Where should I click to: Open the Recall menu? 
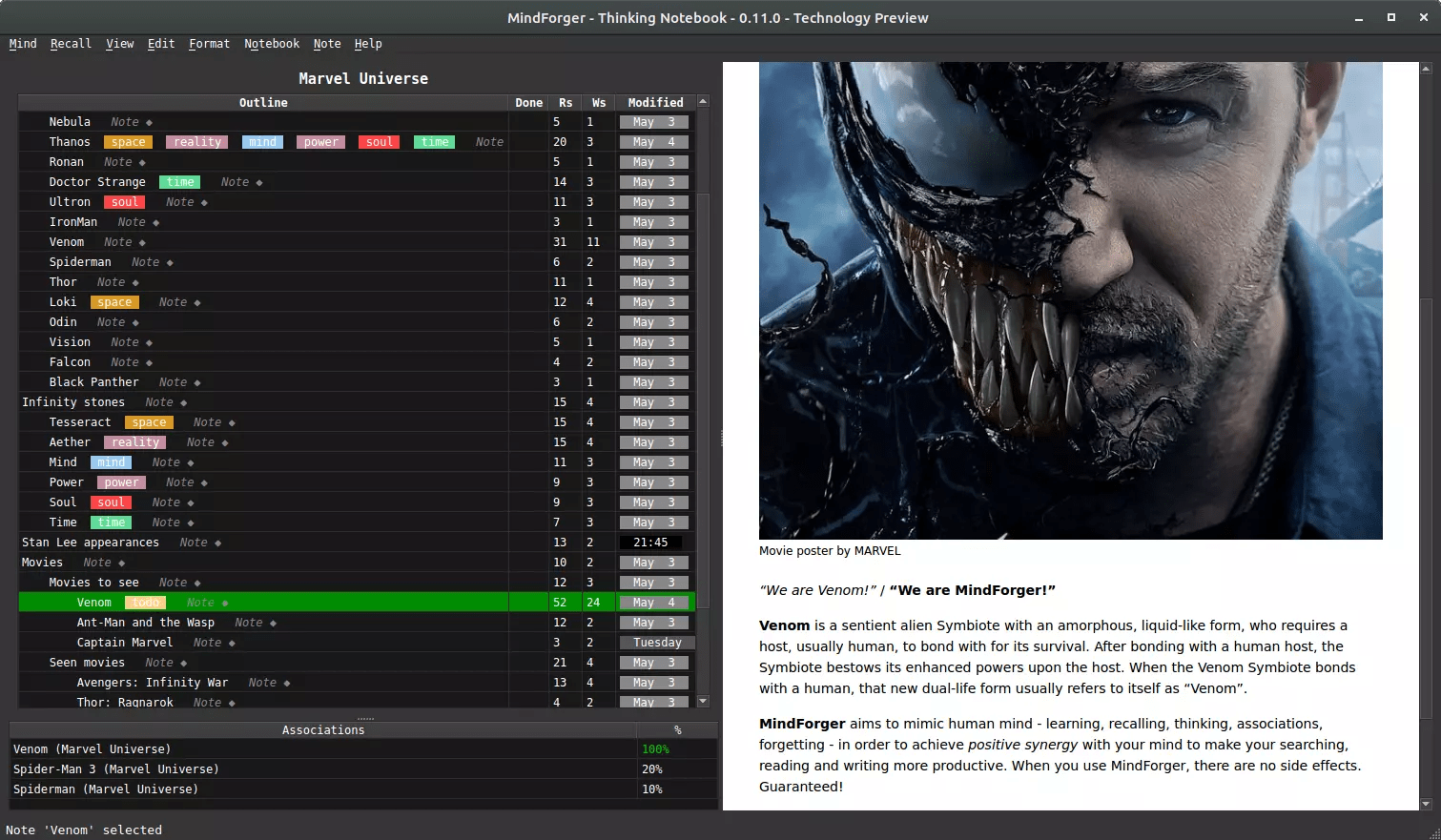(71, 43)
